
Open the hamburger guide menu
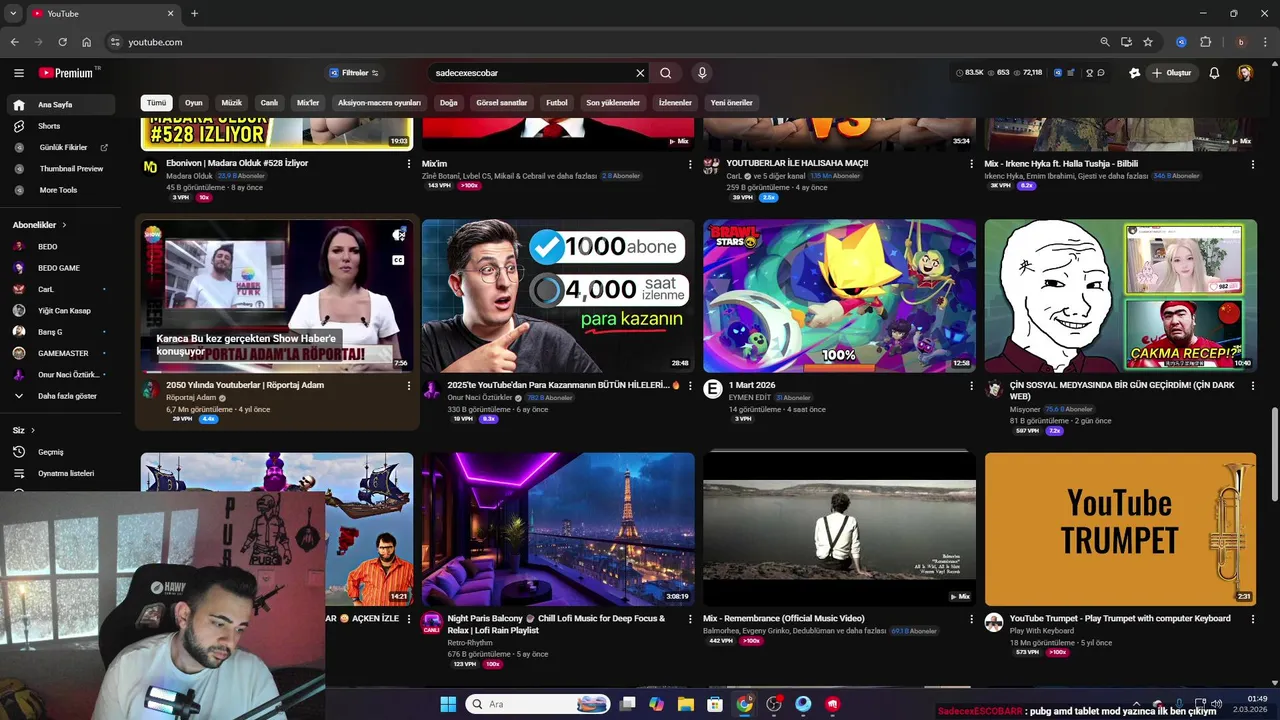click(18, 73)
